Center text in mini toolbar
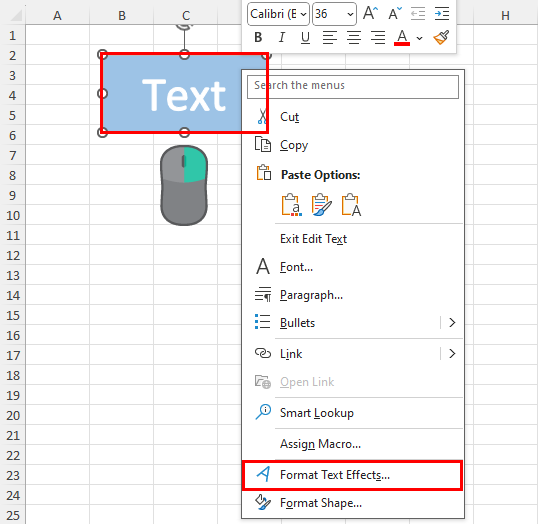538x524 pixels. (354, 37)
